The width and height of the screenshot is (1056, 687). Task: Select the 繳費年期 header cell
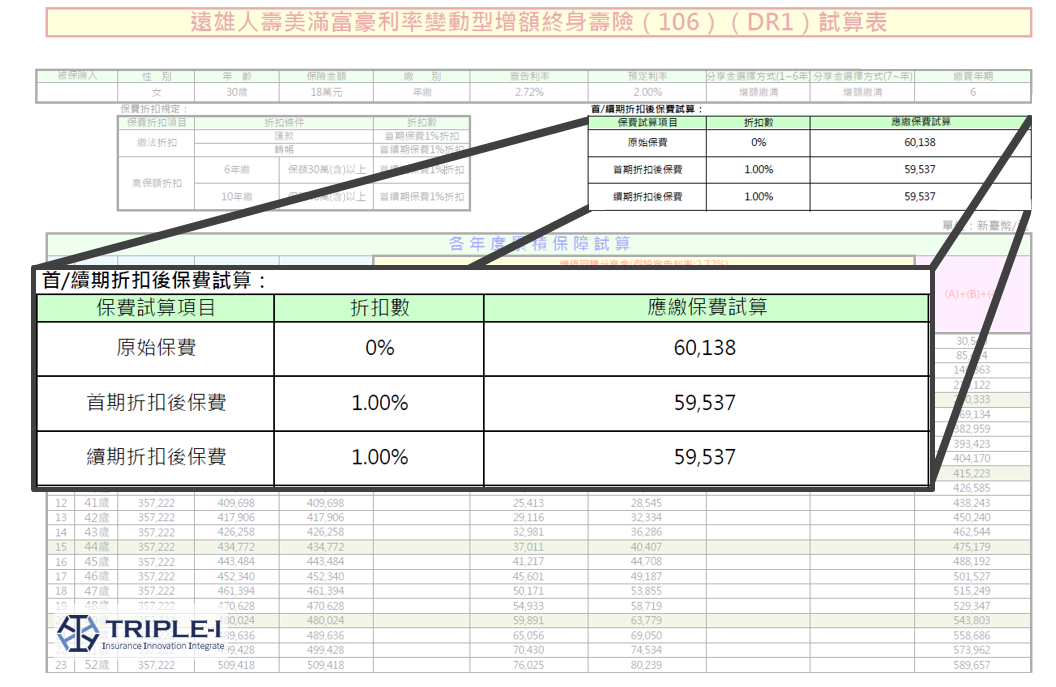point(972,76)
